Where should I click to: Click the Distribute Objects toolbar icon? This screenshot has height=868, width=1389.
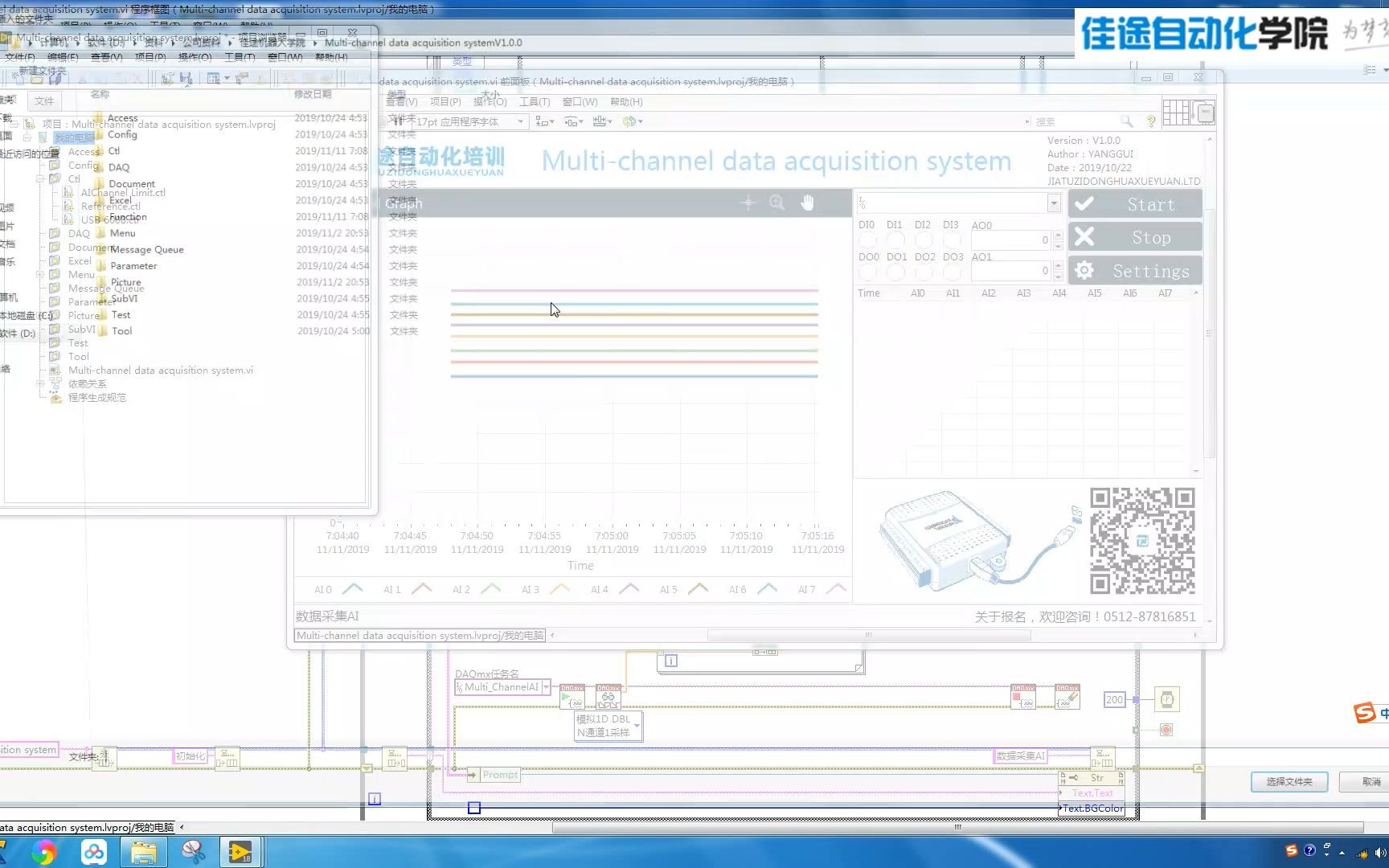coord(572,121)
